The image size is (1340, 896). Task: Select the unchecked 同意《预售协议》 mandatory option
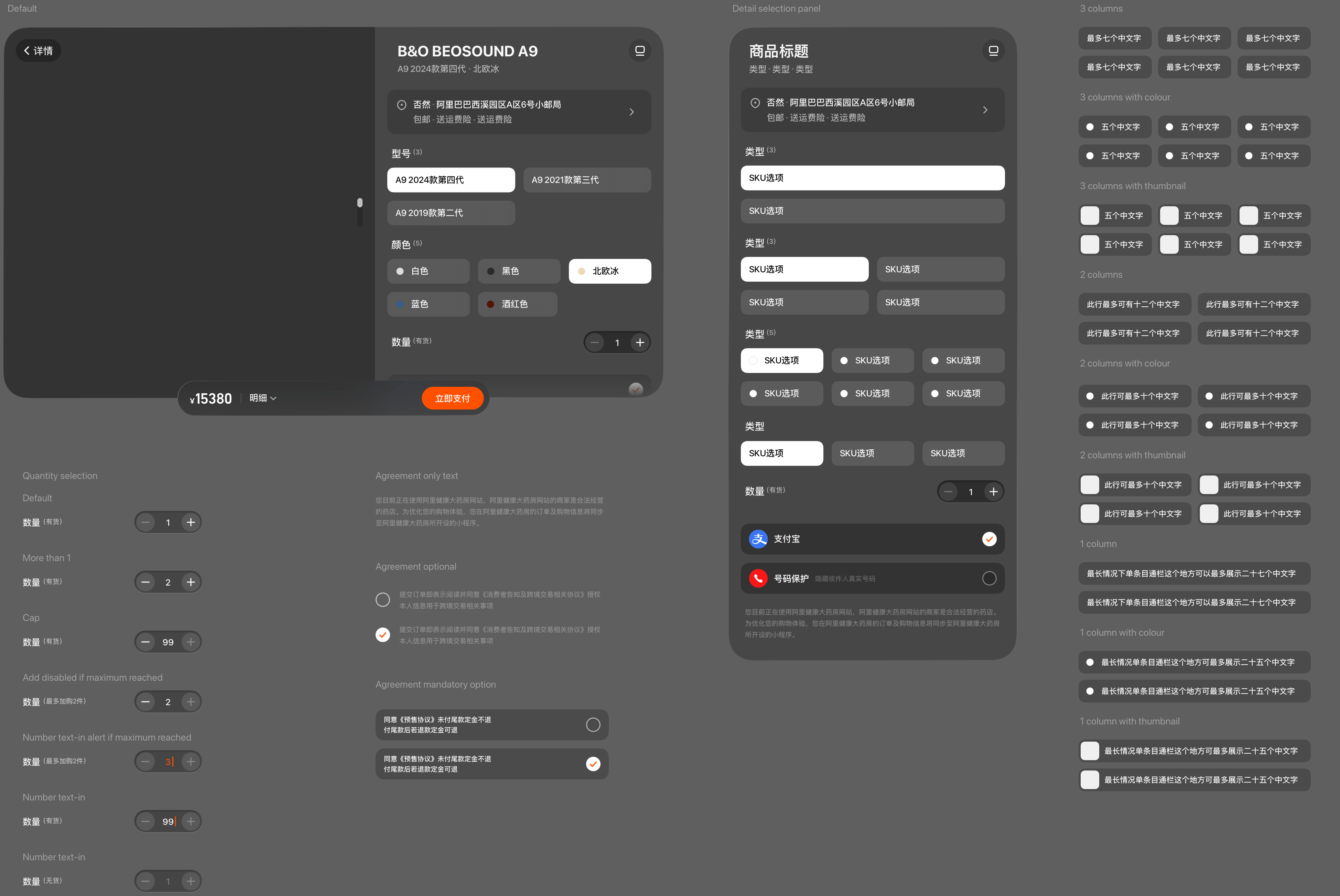(593, 724)
